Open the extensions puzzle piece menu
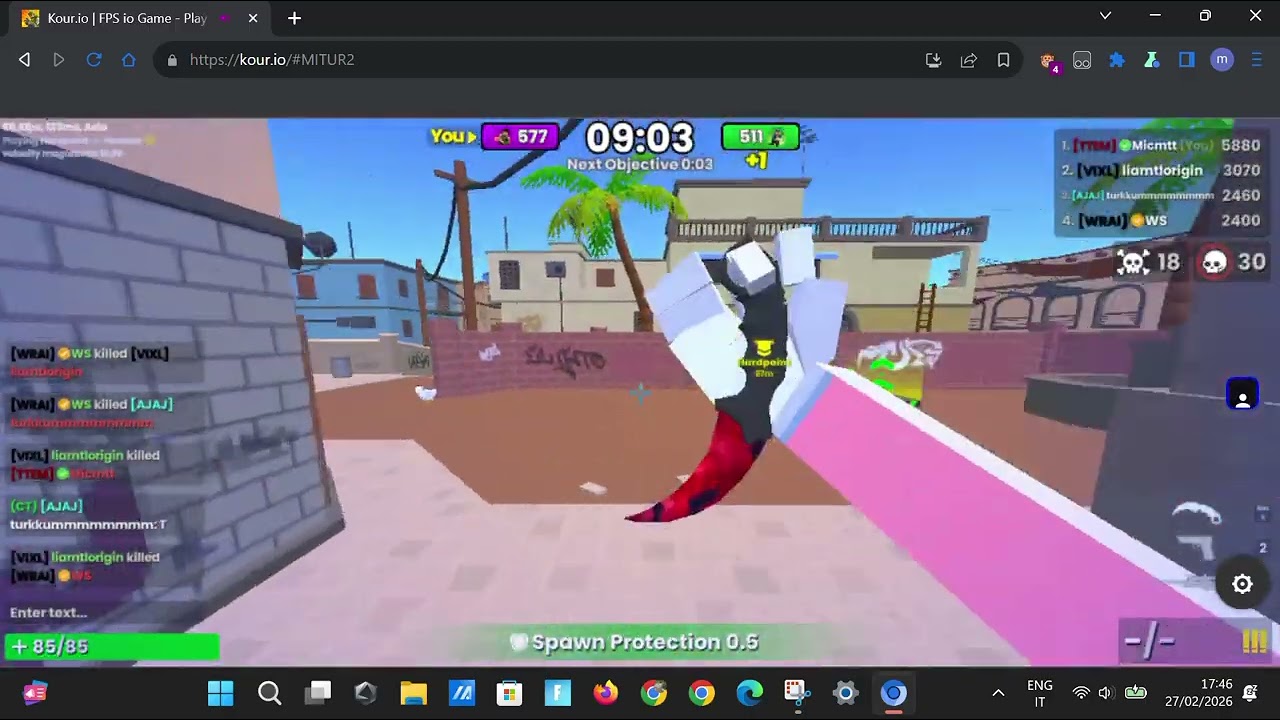 click(1117, 60)
